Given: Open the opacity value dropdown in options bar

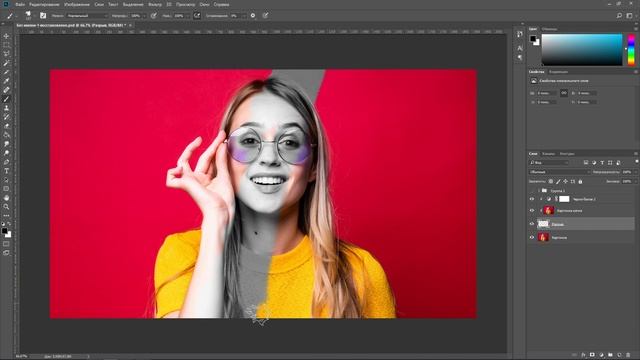Looking at the screenshot, I should (144, 16).
